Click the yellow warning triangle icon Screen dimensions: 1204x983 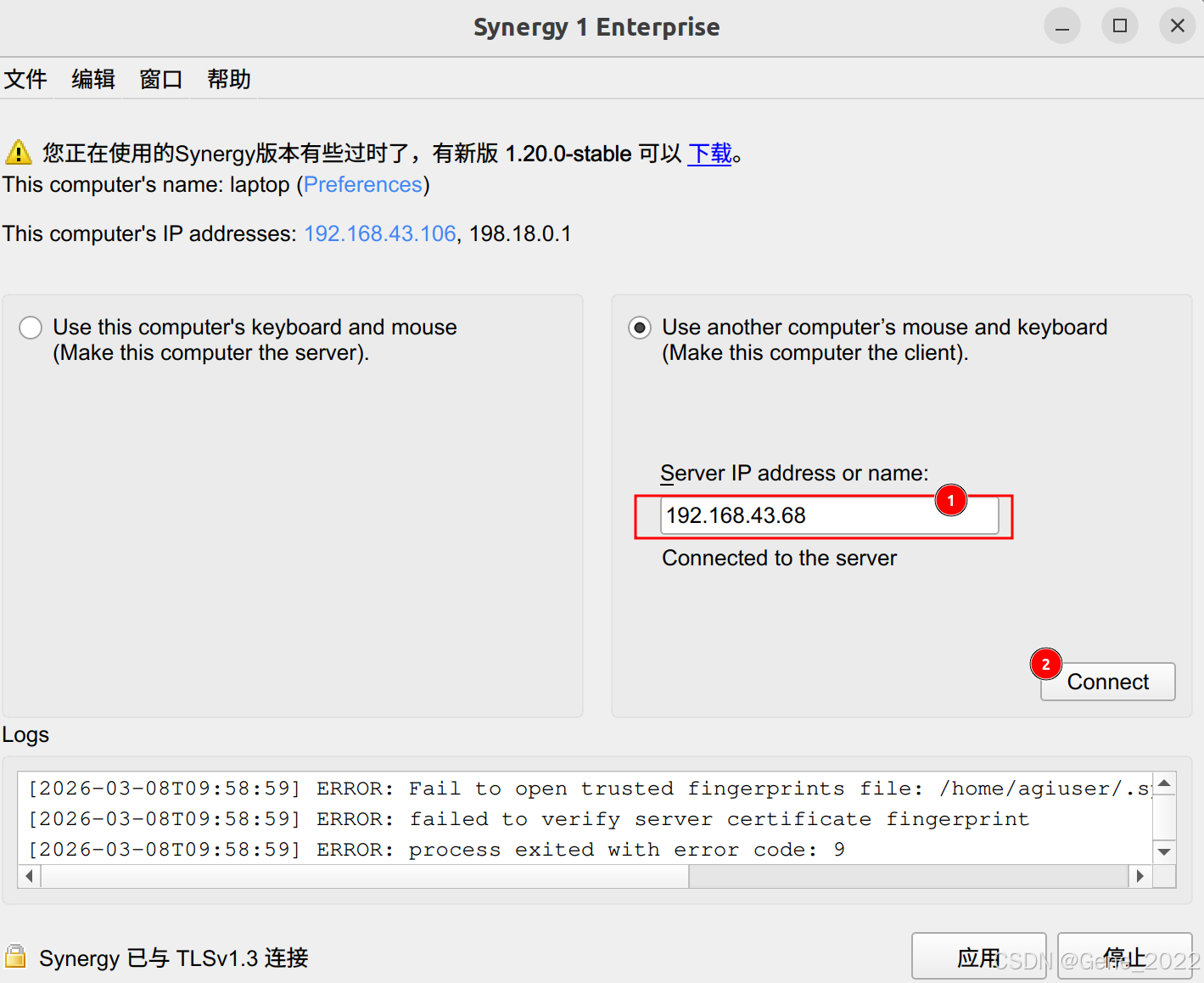(x=19, y=153)
